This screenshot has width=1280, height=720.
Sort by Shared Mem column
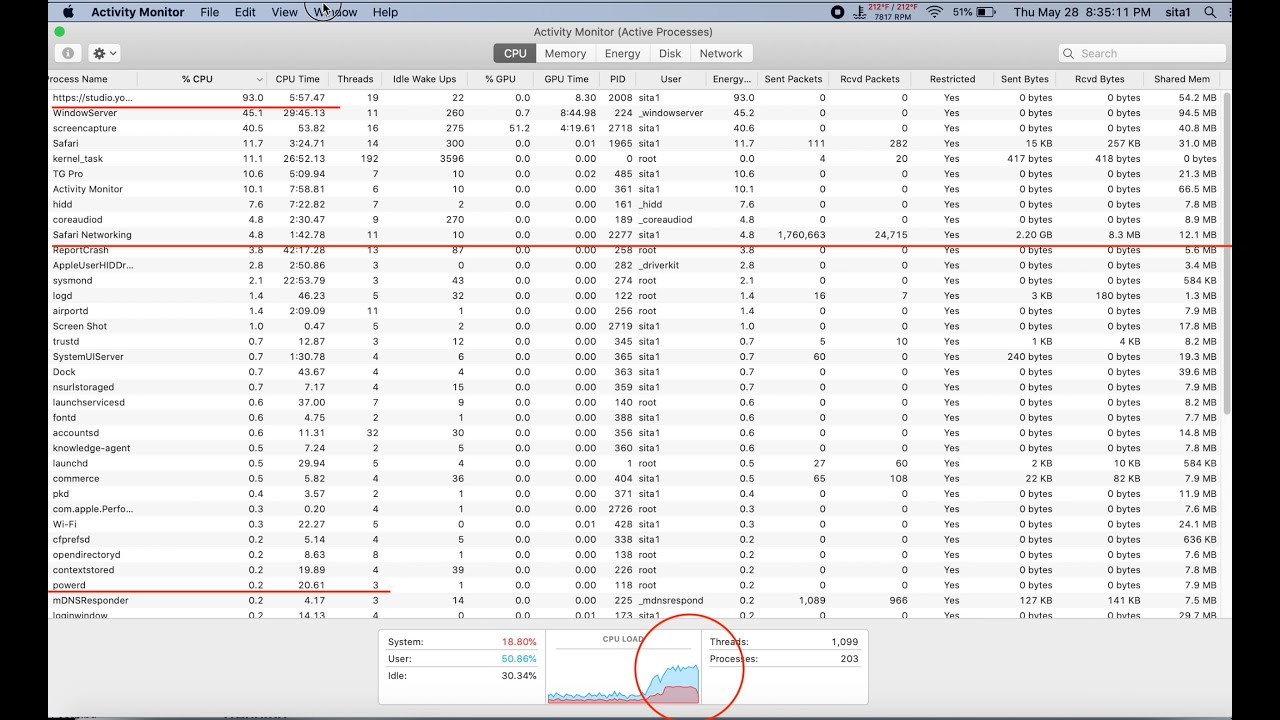tap(1182, 79)
